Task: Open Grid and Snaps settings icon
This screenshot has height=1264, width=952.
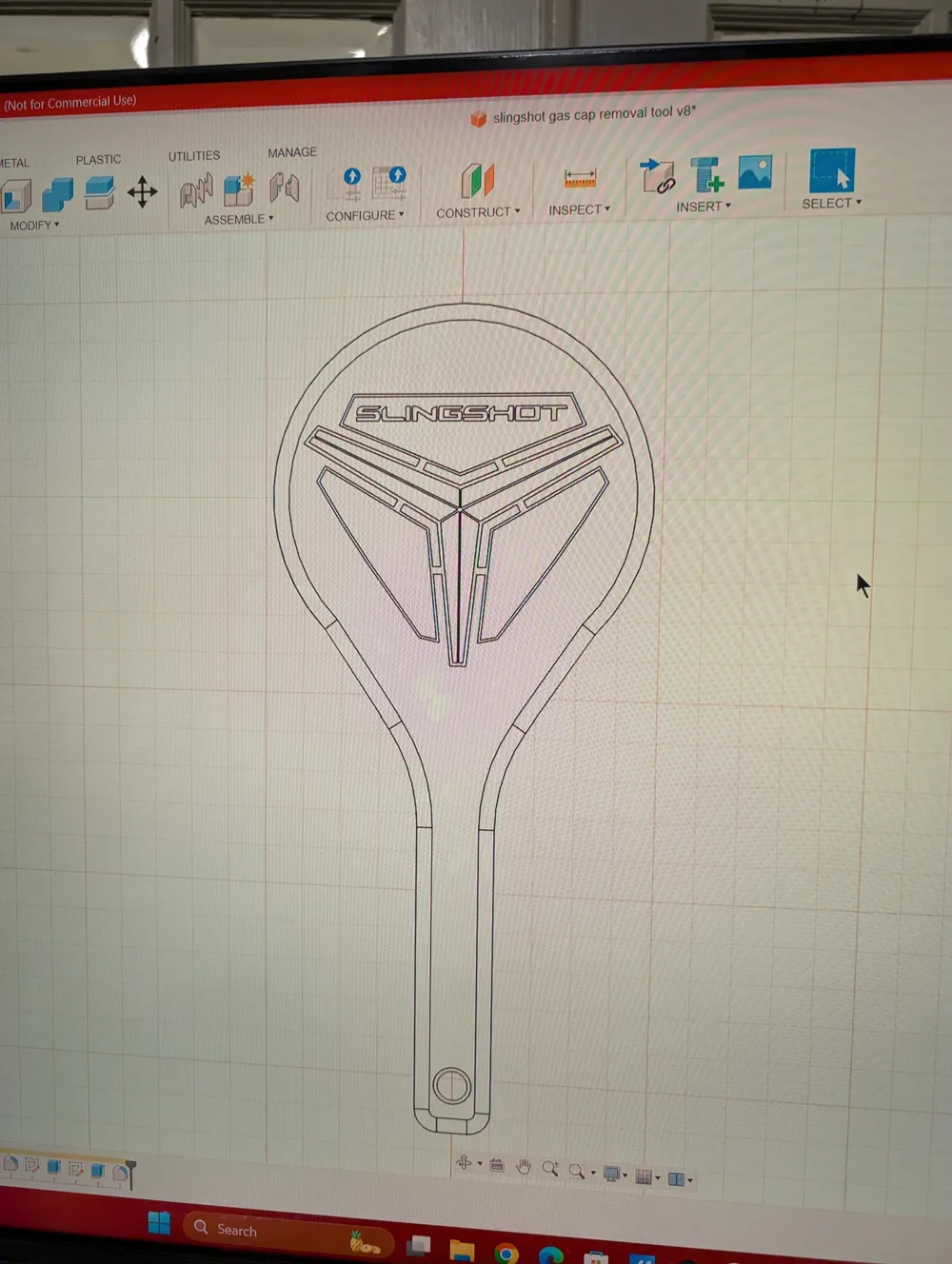Action: pos(645,1176)
